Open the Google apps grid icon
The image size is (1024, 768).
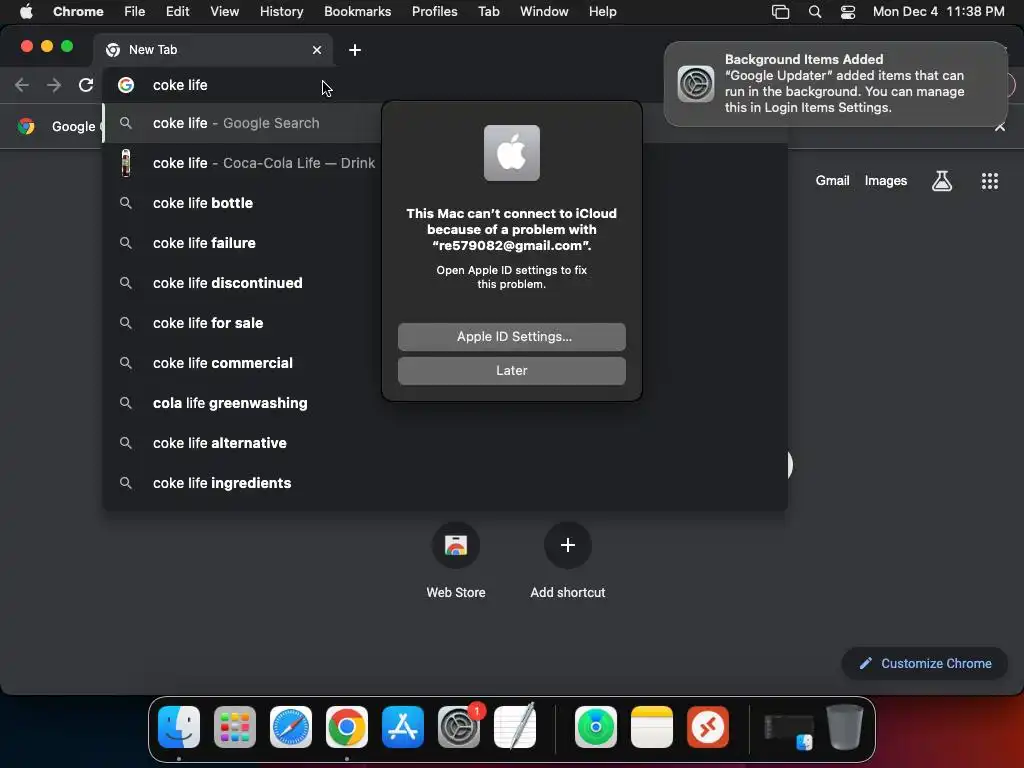(989, 181)
